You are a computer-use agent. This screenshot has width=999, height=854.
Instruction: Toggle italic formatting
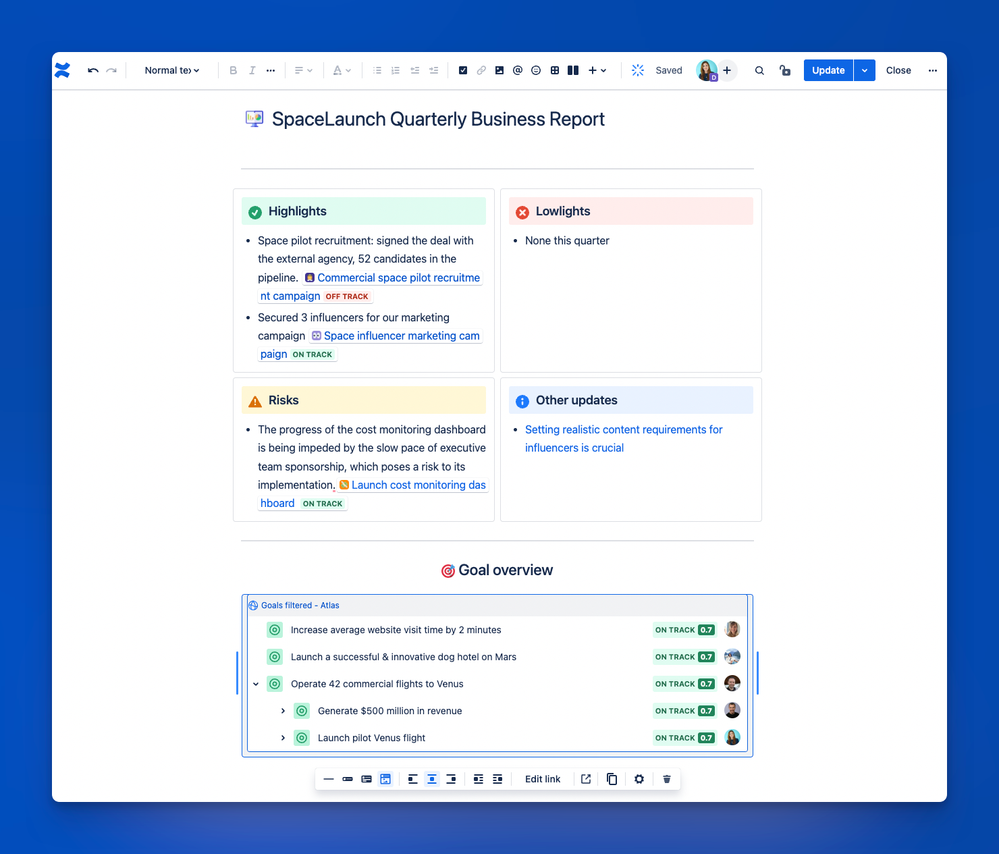point(251,70)
